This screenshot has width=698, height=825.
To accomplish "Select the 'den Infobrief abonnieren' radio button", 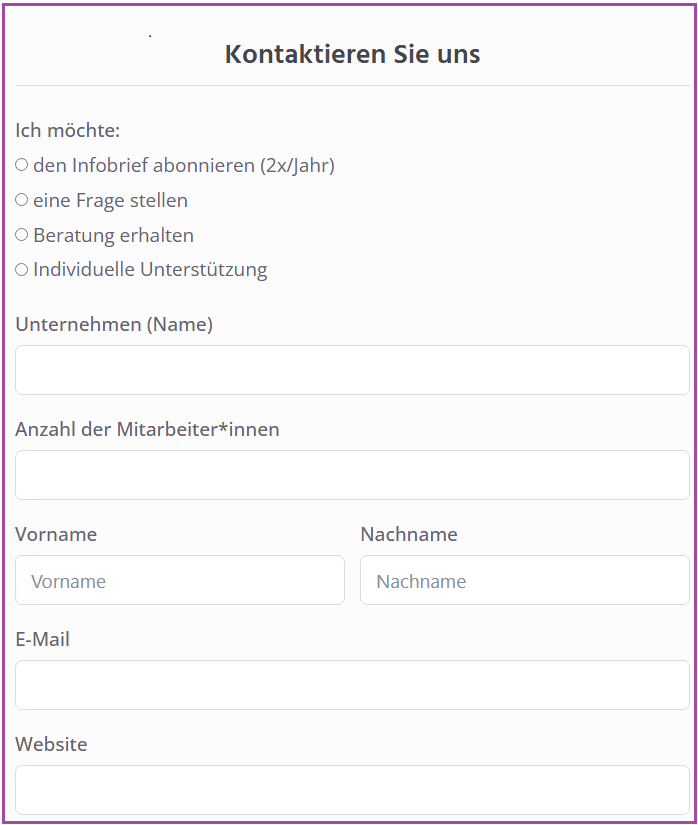I will (x=22, y=165).
